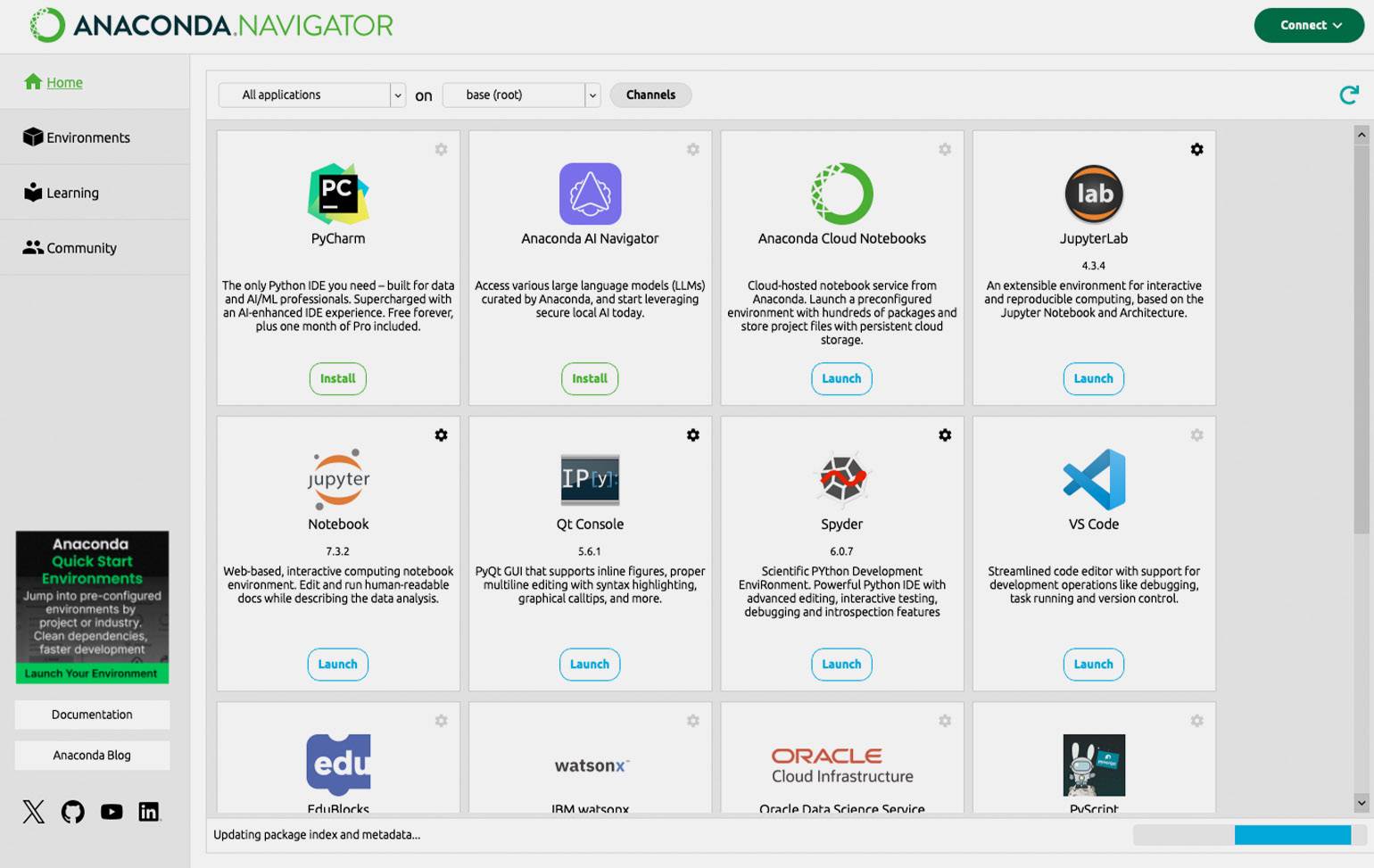Click the refresh icon at top right
The image size is (1374, 868).
pyautogui.click(x=1348, y=95)
